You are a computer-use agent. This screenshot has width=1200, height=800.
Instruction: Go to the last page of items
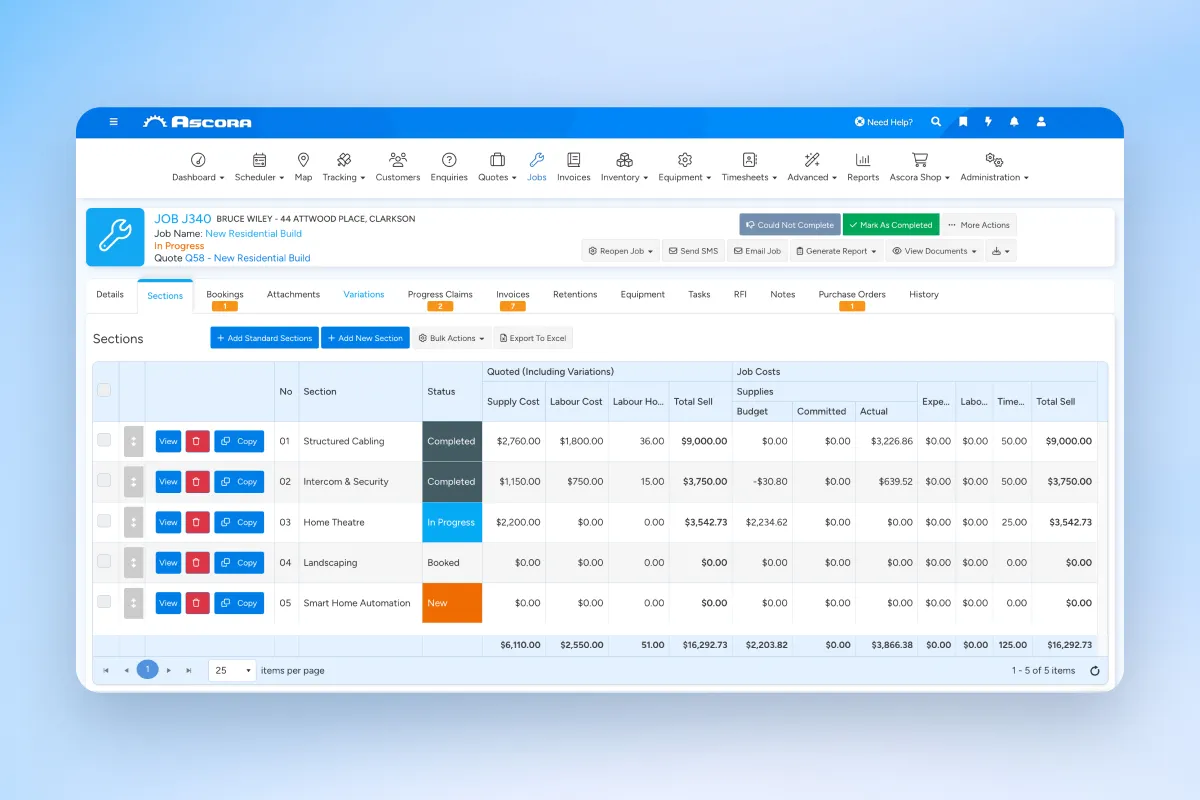(x=189, y=670)
